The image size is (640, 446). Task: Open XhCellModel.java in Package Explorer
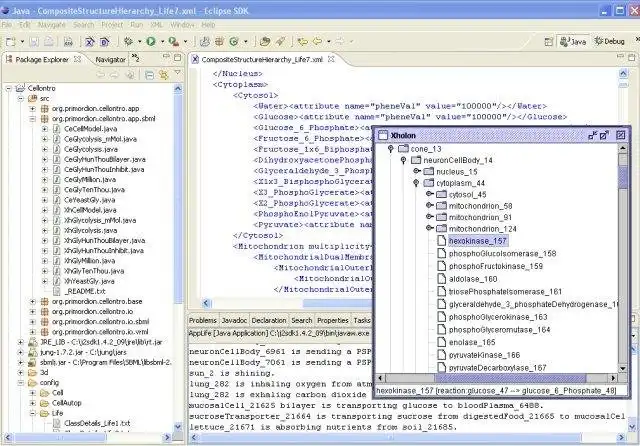[90, 210]
